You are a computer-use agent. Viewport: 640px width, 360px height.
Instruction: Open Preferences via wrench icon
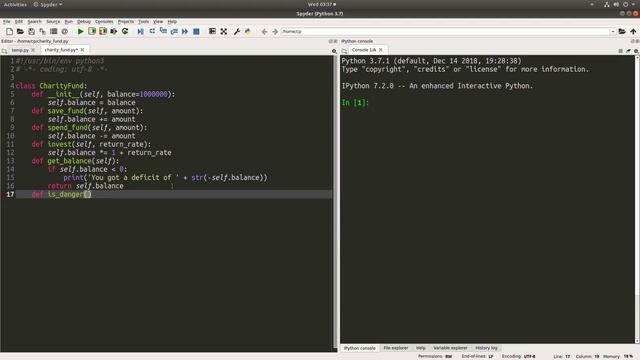coord(236,31)
